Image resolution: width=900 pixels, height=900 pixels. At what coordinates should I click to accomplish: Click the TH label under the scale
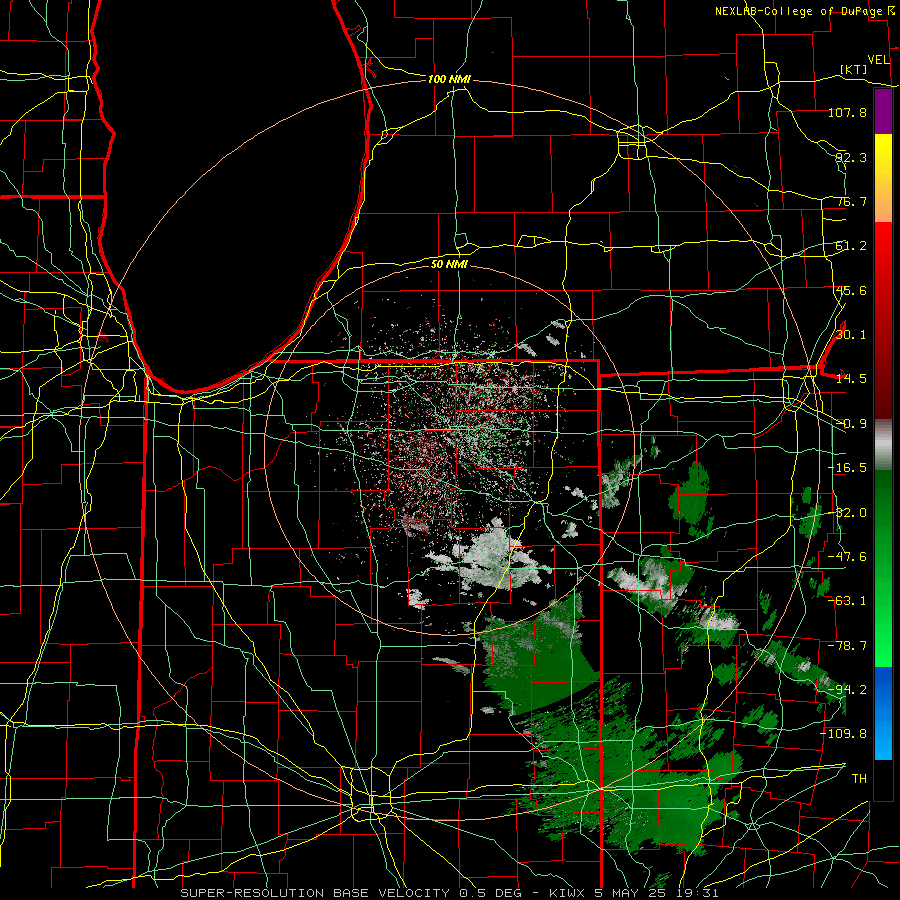coord(859,779)
